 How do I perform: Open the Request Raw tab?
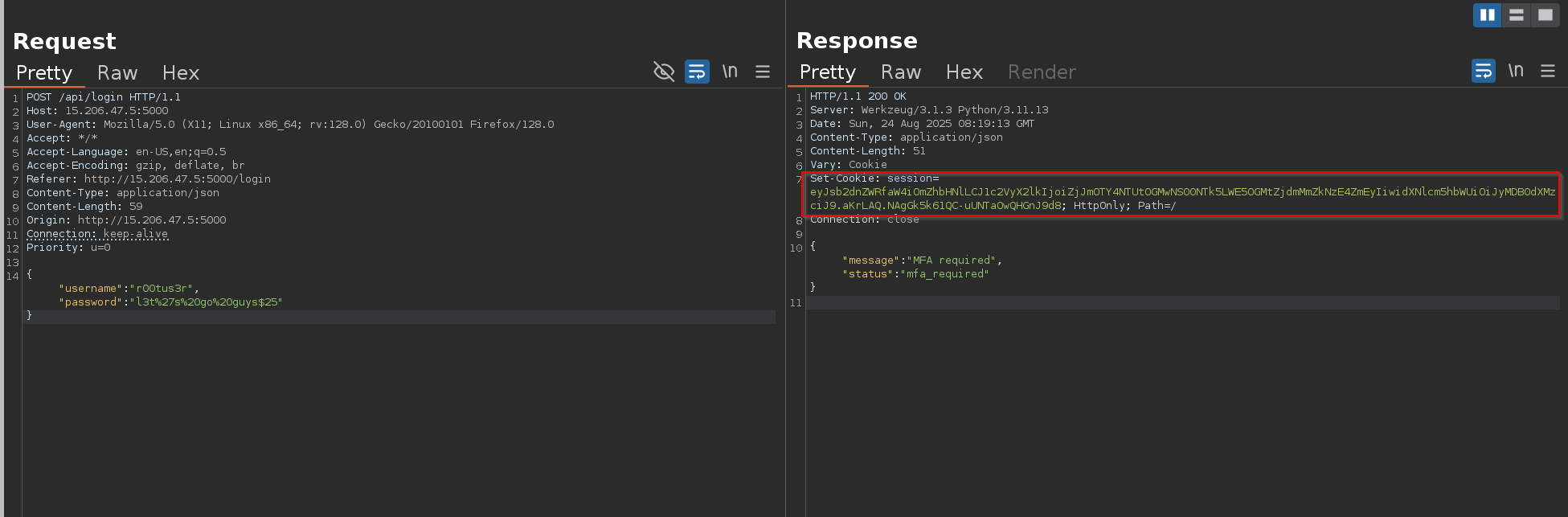(117, 73)
